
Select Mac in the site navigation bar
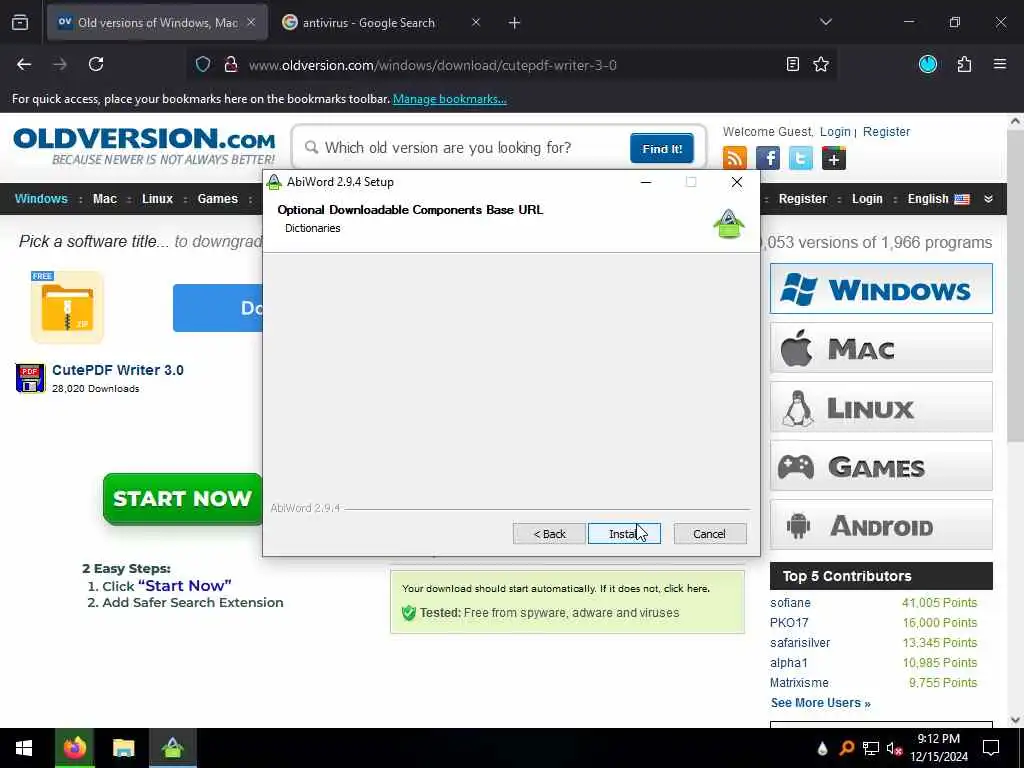[x=104, y=199]
